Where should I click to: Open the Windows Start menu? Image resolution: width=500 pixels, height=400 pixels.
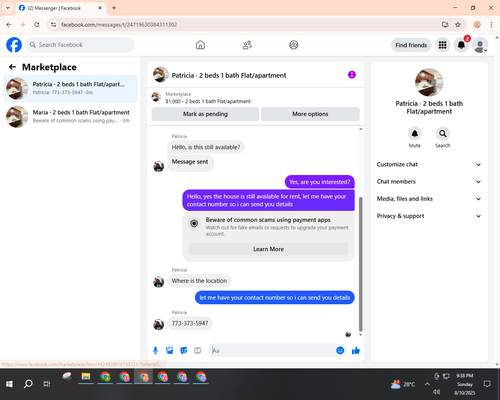(9, 384)
